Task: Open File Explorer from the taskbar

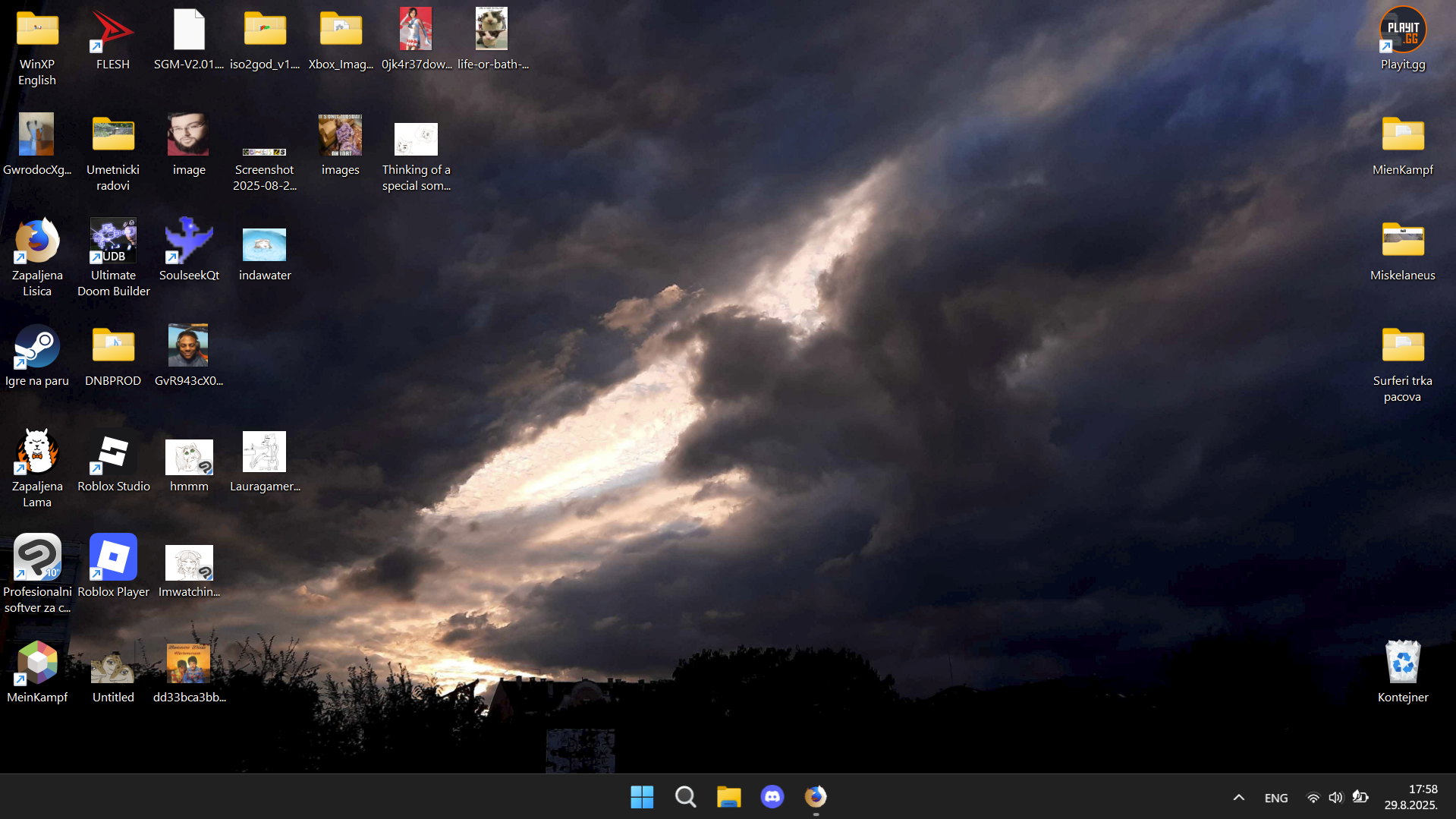Action: pyautogui.click(x=728, y=796)
